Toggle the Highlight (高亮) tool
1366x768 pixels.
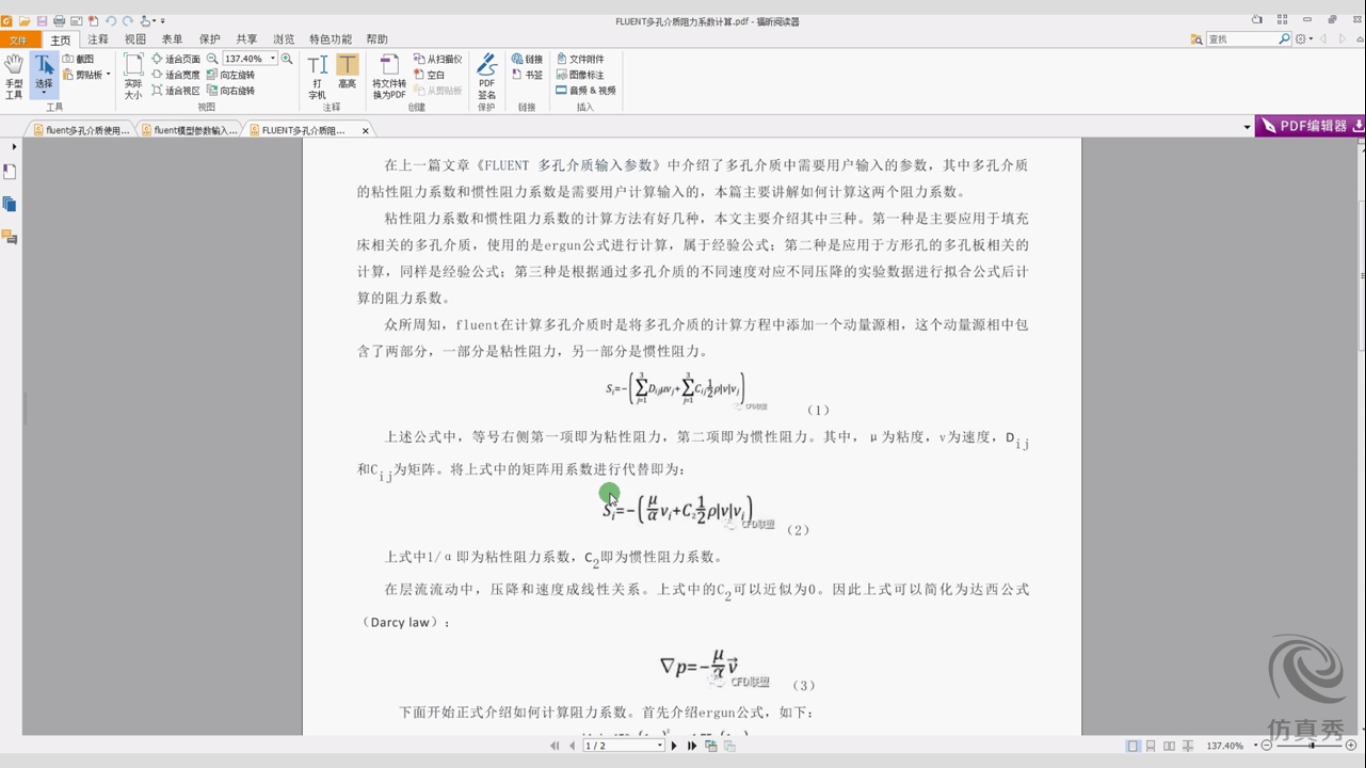point(347,71)
